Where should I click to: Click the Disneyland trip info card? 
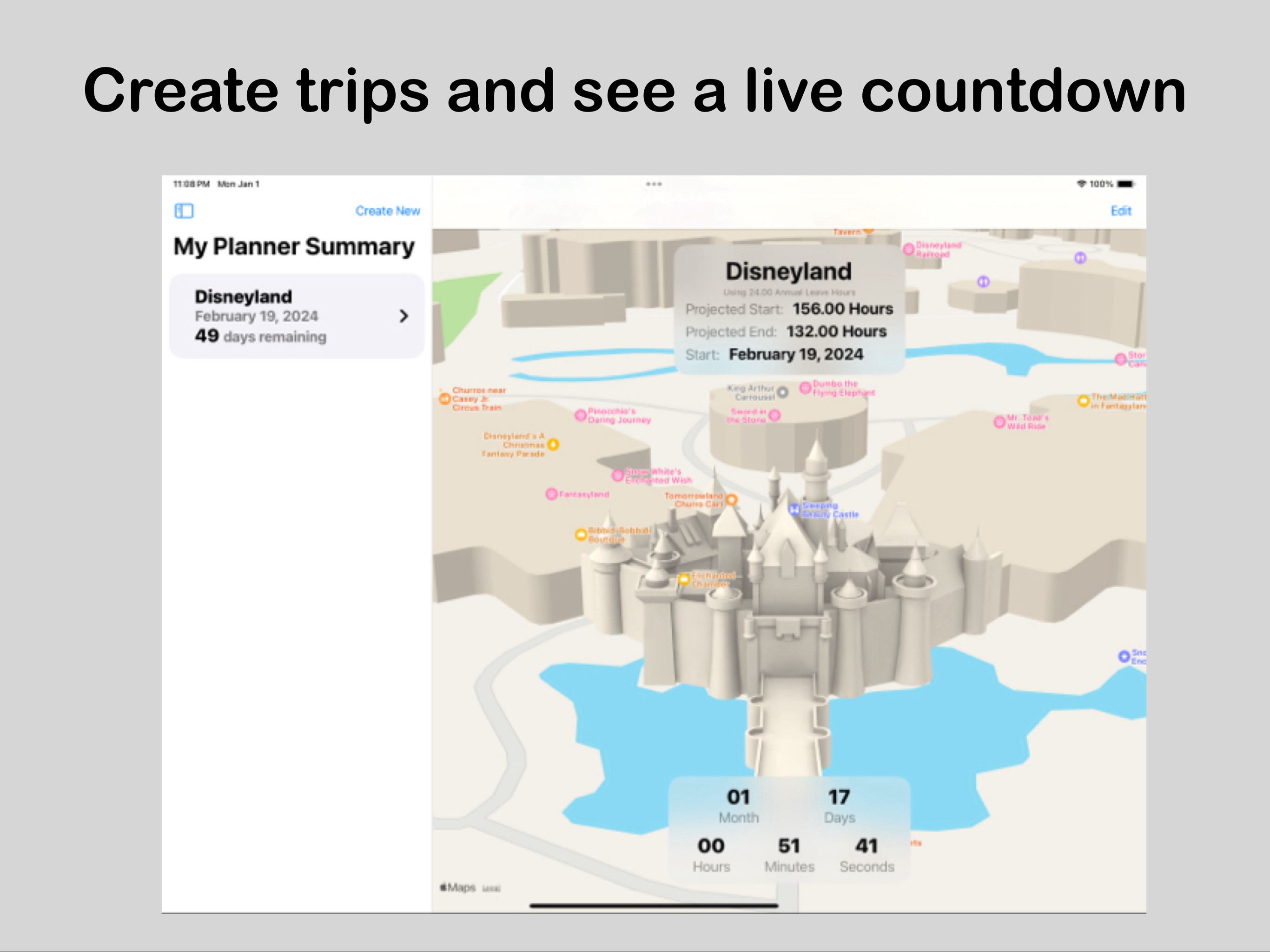[789, 310]
